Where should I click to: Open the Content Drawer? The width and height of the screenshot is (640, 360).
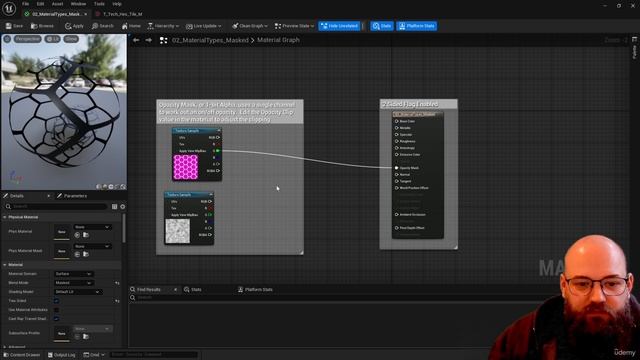pyautogui.click(x=21, y=355)
